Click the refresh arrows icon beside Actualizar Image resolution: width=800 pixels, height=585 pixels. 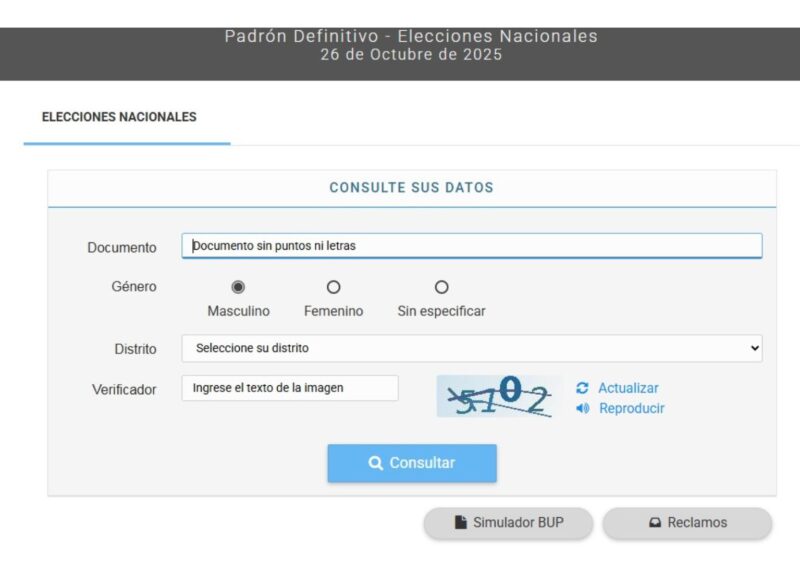coord(582,388)
